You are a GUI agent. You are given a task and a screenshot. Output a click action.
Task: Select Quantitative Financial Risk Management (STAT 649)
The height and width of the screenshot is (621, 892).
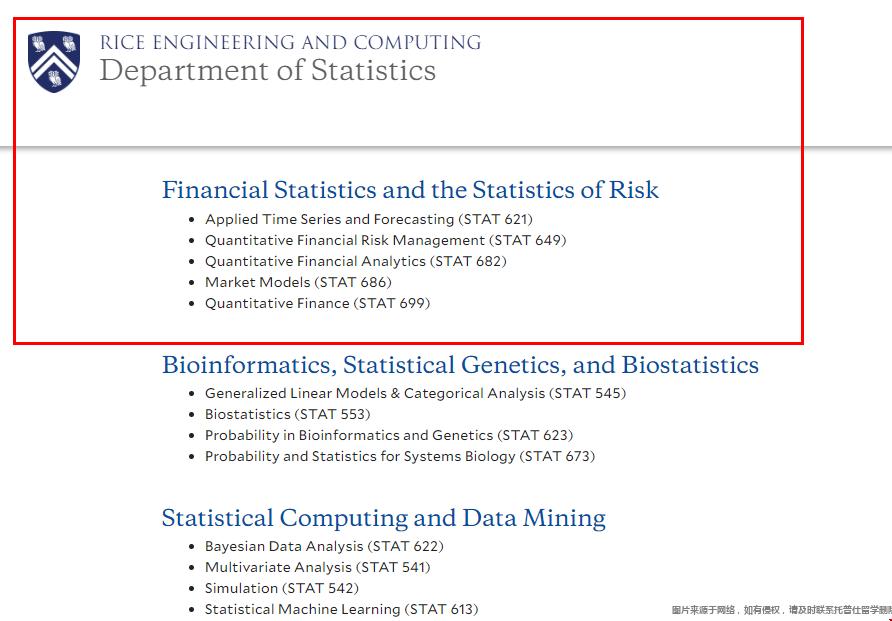tap(386, 241)
